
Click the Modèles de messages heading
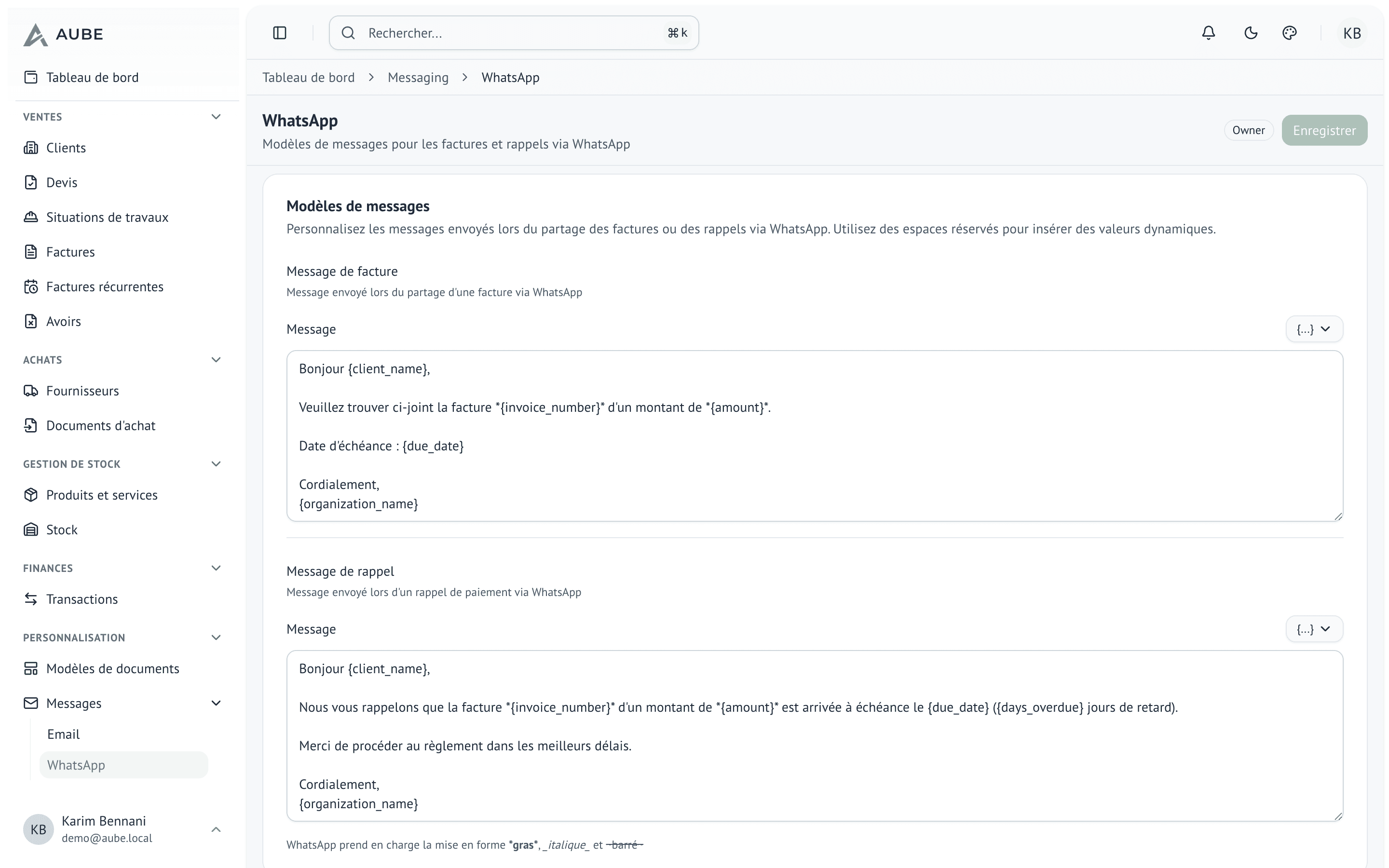357,206
